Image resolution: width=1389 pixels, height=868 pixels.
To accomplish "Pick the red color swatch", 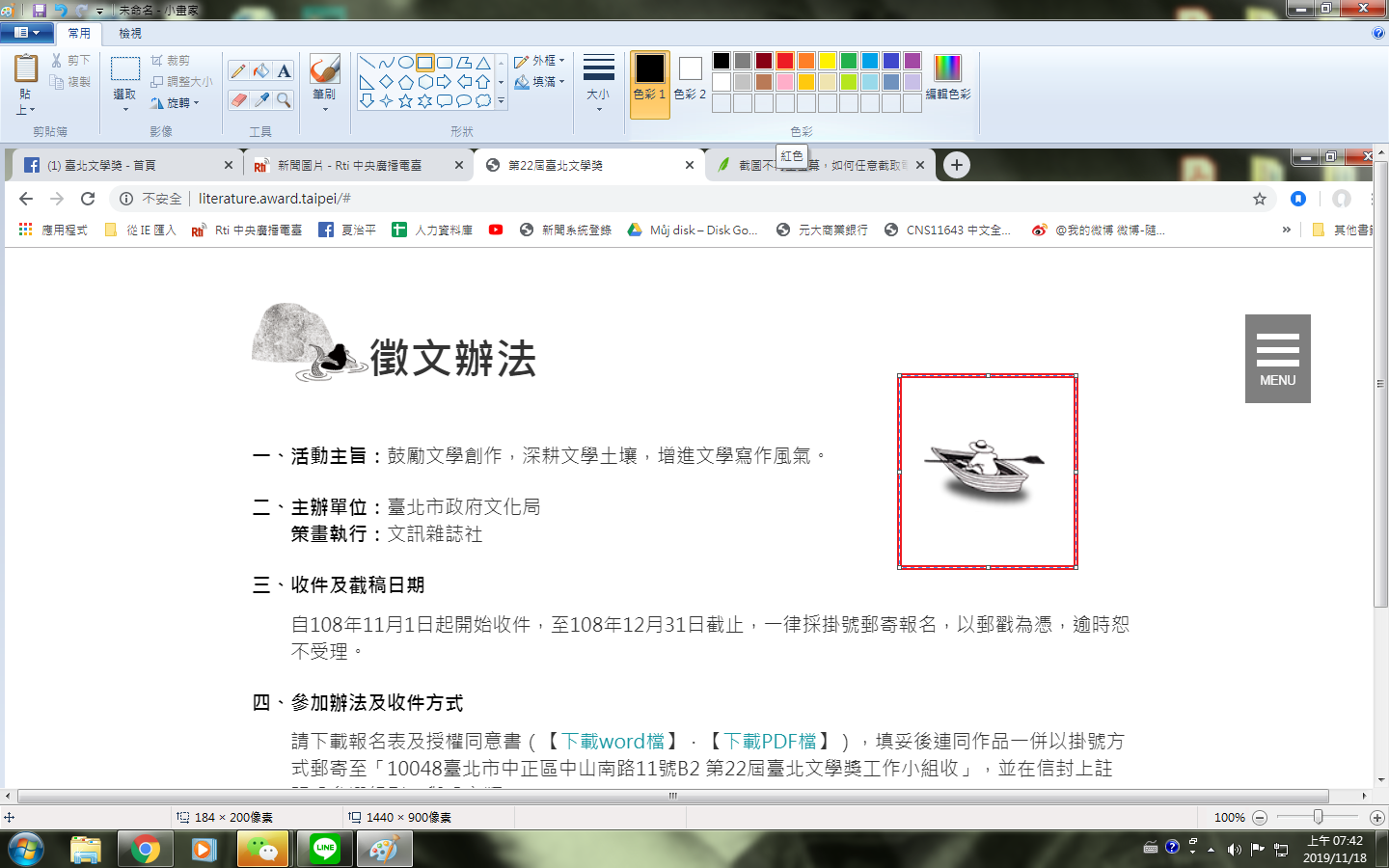I will [x=784, y=61].
